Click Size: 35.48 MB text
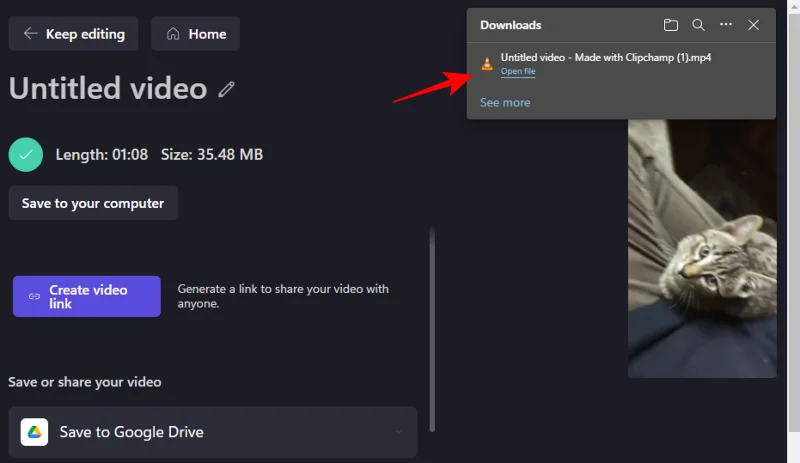The image size is (800, 463). click(x=212, y=155)
